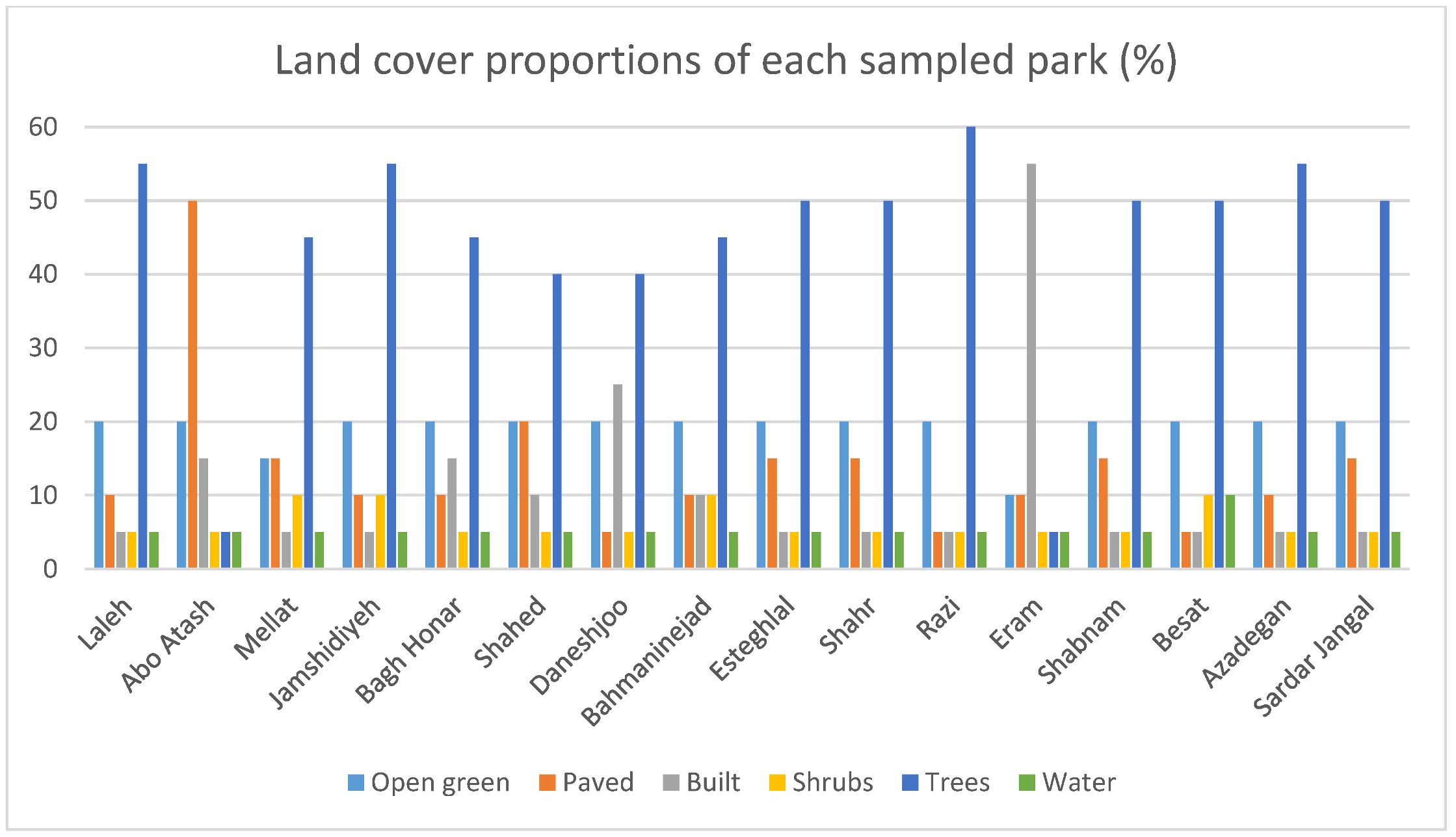Click the chart title text
Viewport: 1456px width, 837px height.
[x=726, y=61]
